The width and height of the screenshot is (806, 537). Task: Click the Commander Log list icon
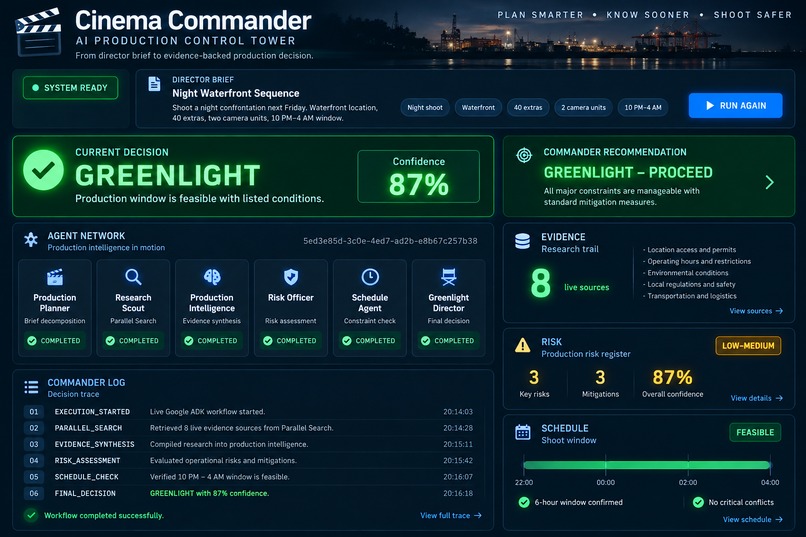tap(31, 387)
